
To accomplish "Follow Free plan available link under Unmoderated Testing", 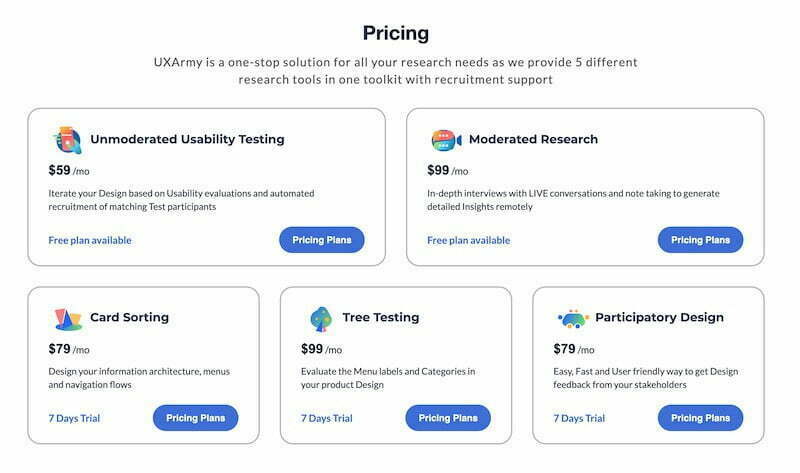I will pyautogui.click(x=90, y=240).
